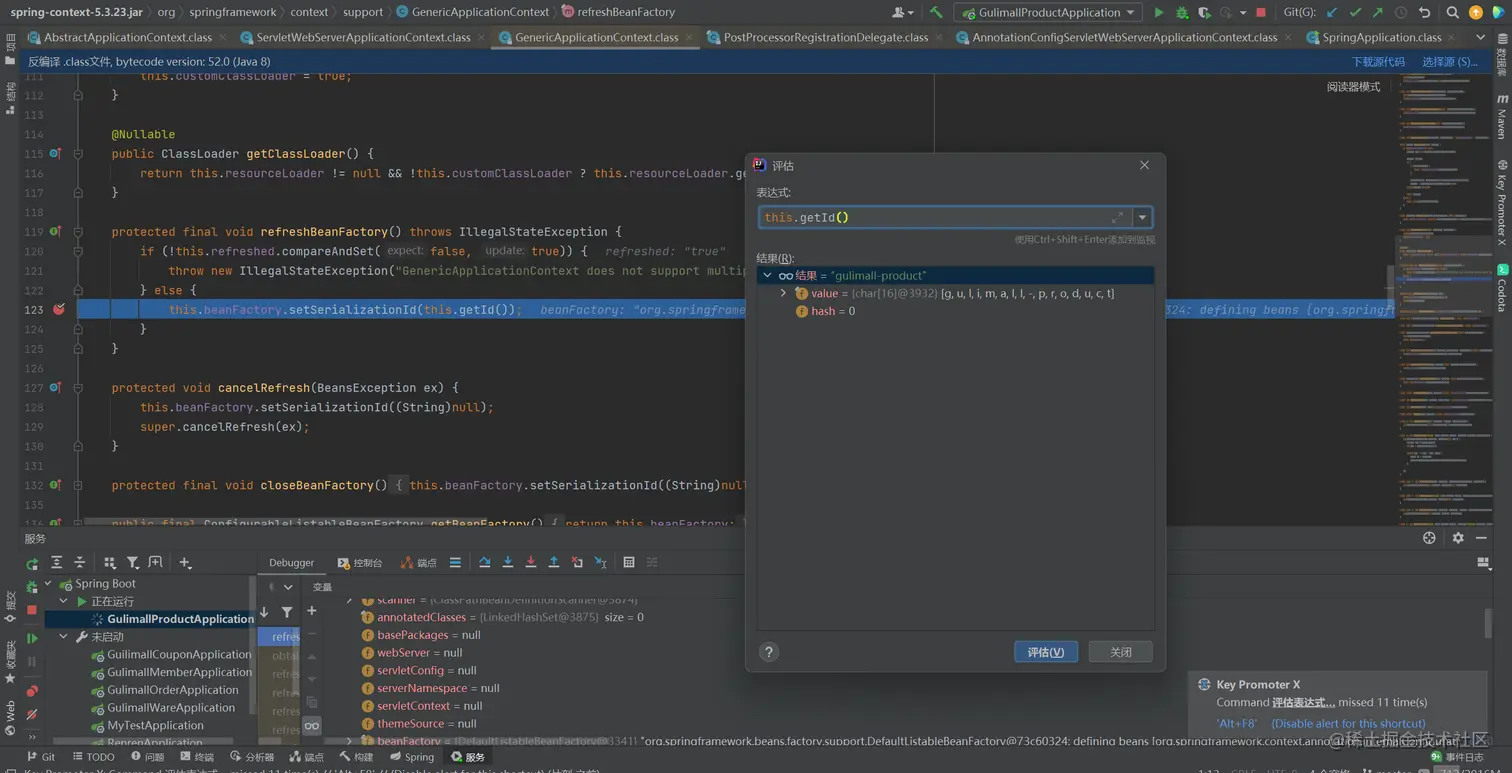Collapse the 结果 result node

[768, 276]
